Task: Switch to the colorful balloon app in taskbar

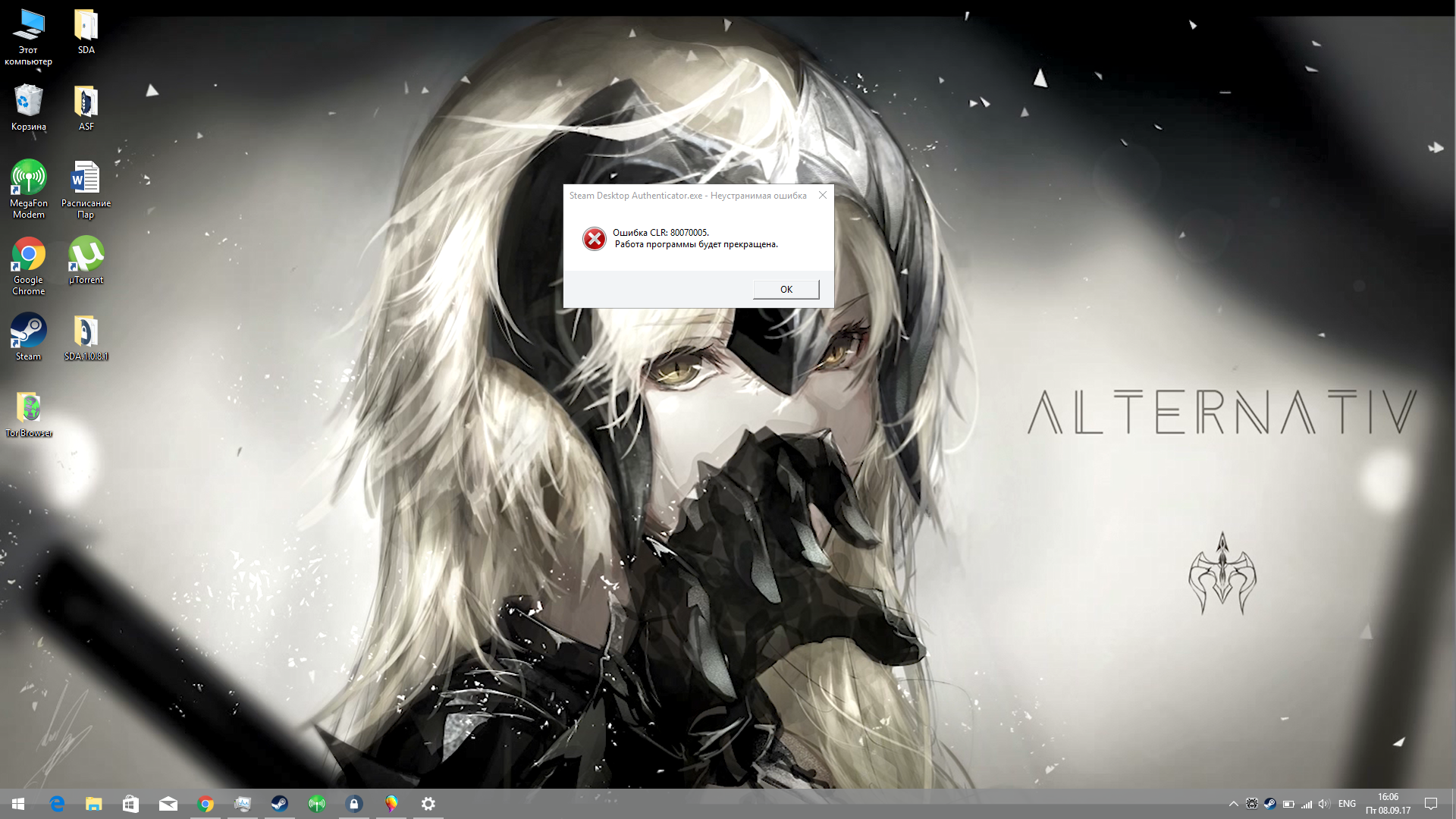Action: point(391,804)
